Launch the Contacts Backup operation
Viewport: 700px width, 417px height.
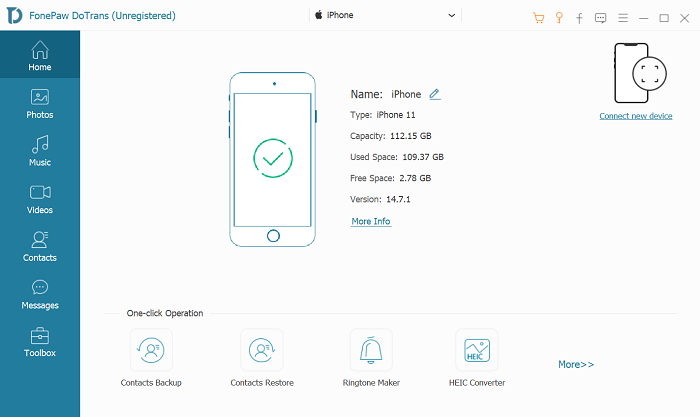click(151, 358)
